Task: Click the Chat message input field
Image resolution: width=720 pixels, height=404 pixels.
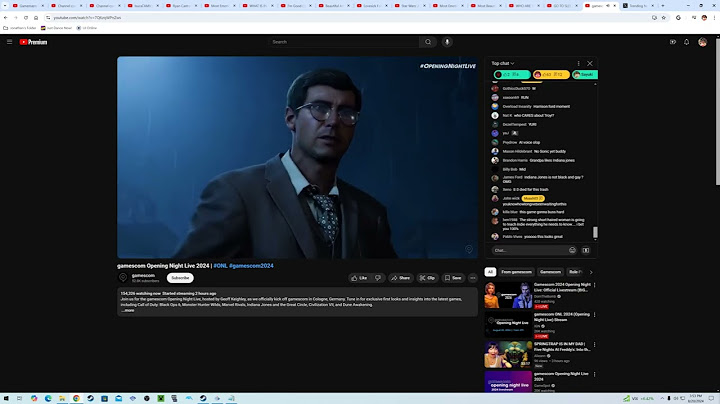Action: (x=529, y=250)
